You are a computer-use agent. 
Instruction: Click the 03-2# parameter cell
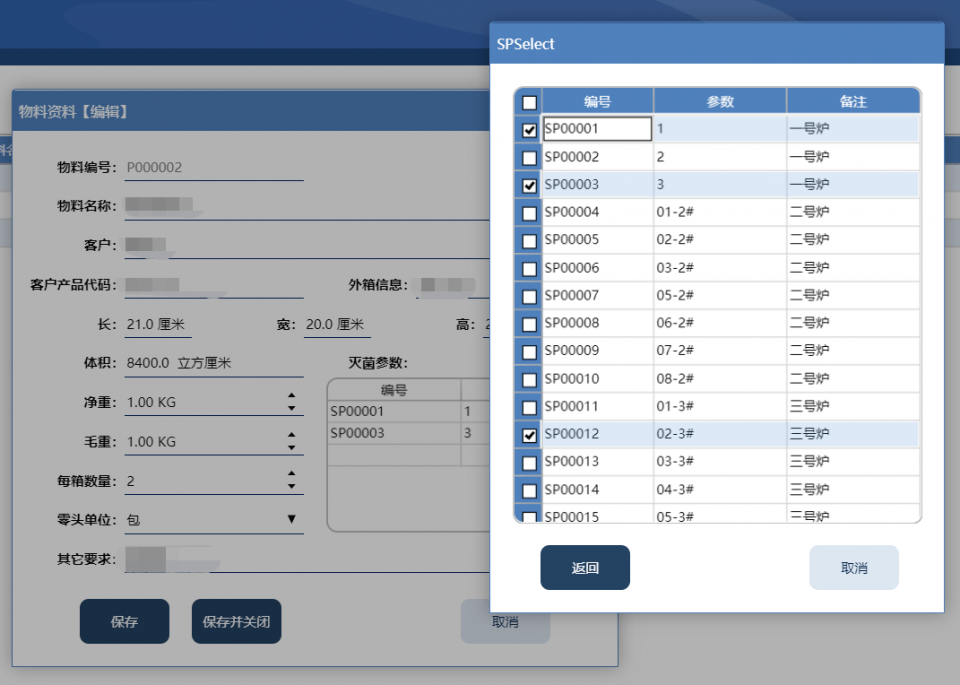pos(720,268)
